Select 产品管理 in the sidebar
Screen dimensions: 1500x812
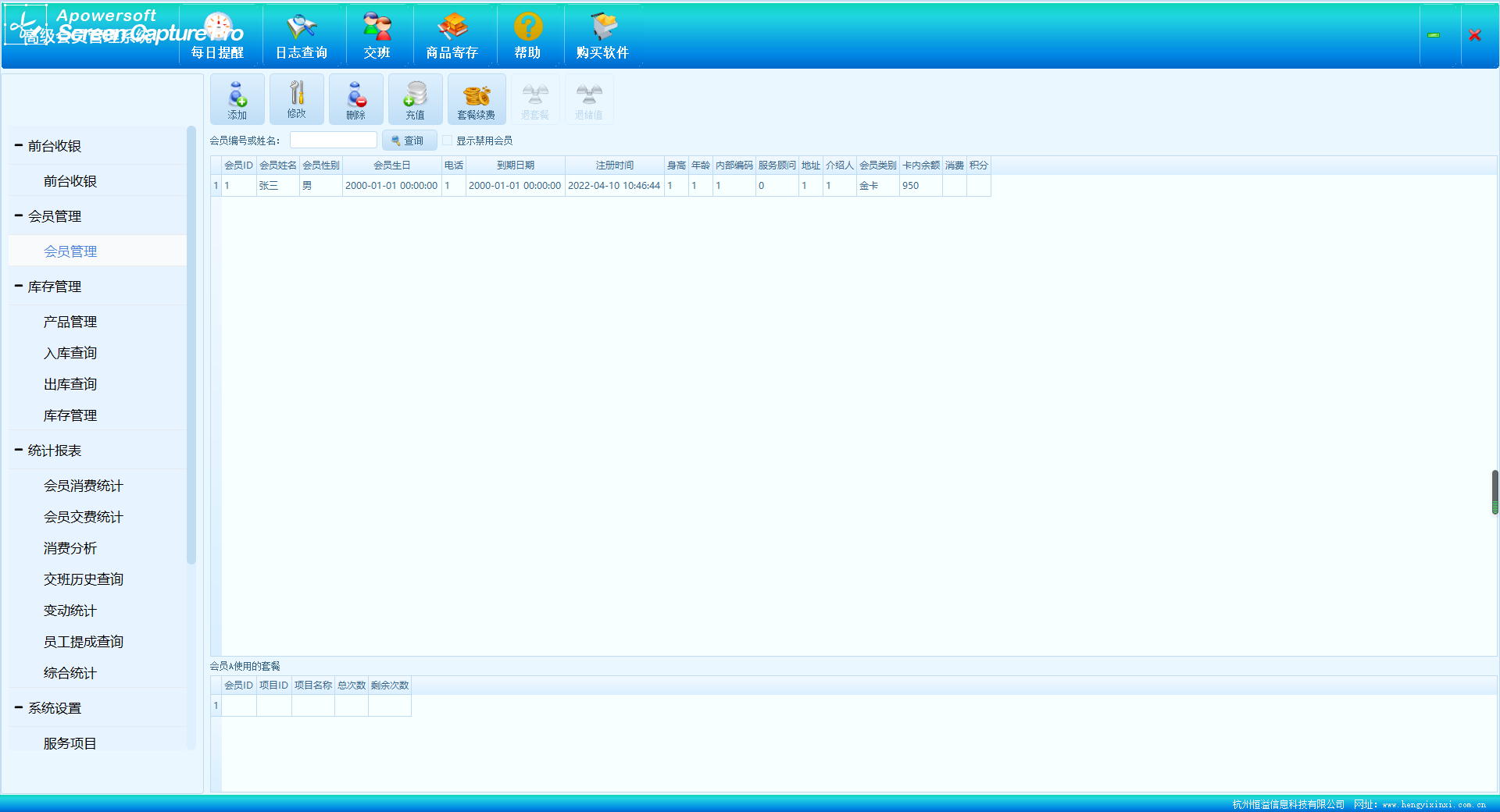70,322
